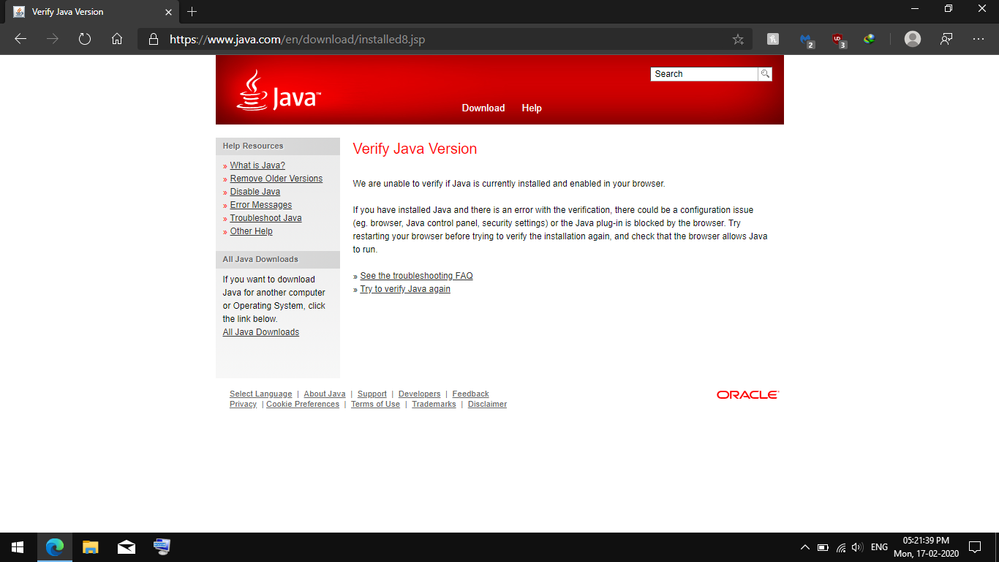The width and height of the screenshot is (999, 562).
Task: Open Disclaimer footer link
Action: tap(487, 404)
